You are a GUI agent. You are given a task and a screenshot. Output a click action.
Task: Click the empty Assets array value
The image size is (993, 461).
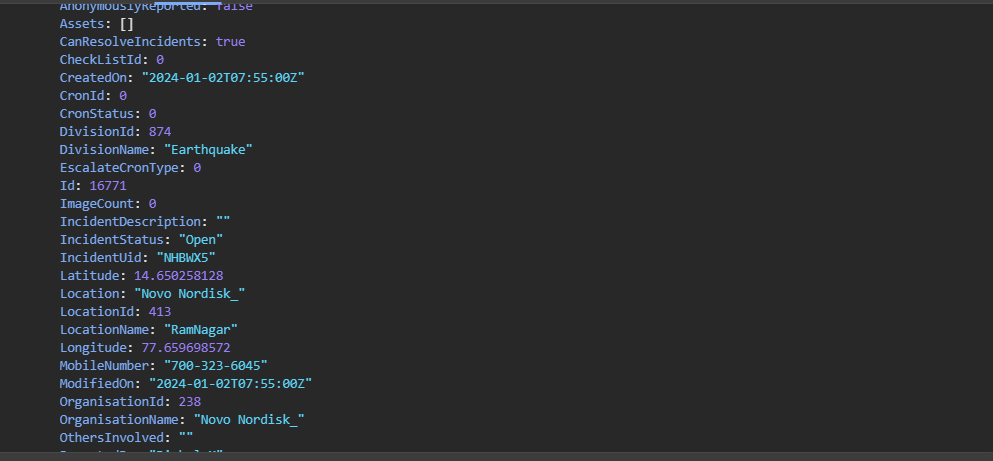point(126,23)
